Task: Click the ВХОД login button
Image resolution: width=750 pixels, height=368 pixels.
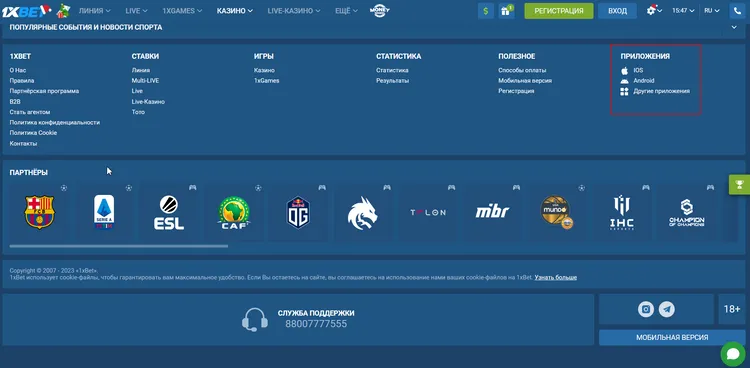Action: click(618, 11)
